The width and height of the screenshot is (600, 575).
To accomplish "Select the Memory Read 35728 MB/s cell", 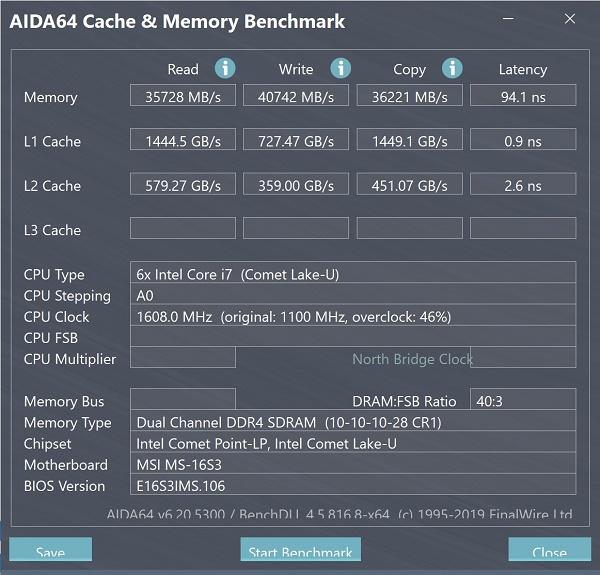I will click(183, 95).
